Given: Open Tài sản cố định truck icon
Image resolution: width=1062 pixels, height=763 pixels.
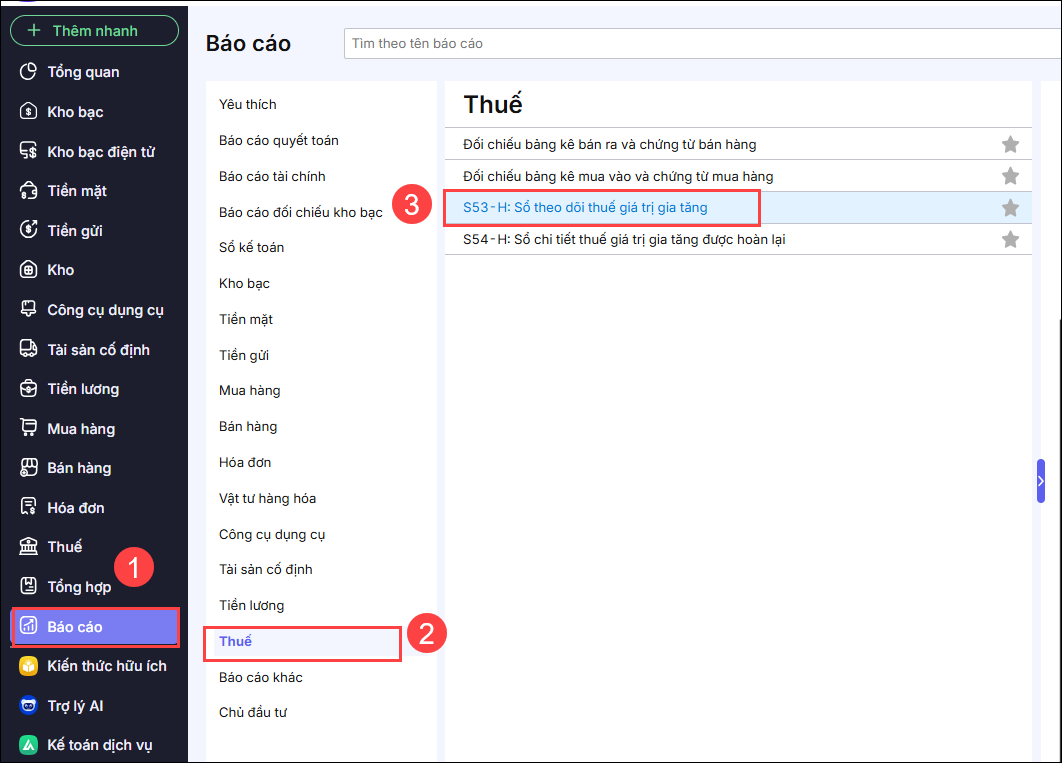Looking at the screenshot, I should 29,350.
